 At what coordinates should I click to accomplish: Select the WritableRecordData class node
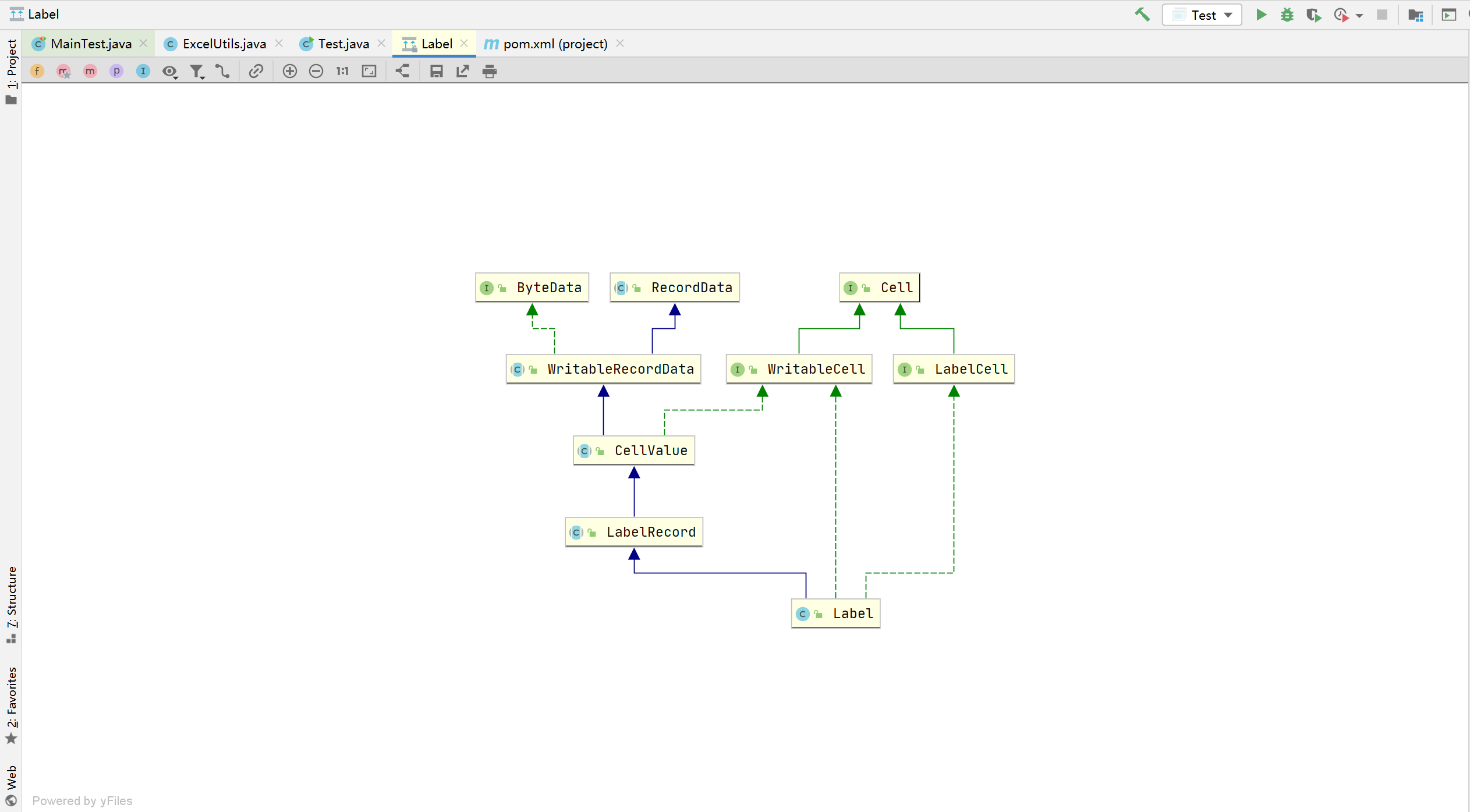(619, 369)
